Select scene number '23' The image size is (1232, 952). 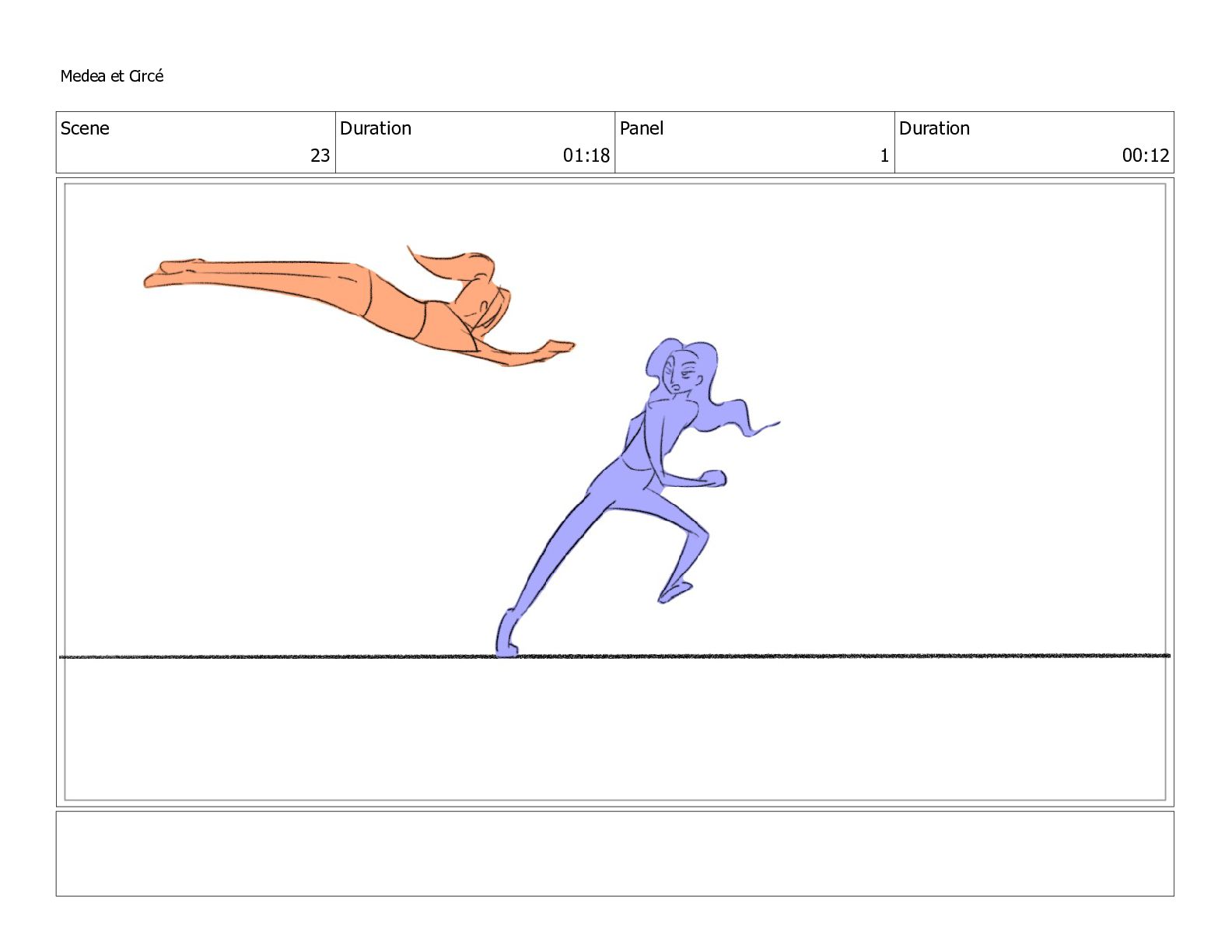point(320,156)
